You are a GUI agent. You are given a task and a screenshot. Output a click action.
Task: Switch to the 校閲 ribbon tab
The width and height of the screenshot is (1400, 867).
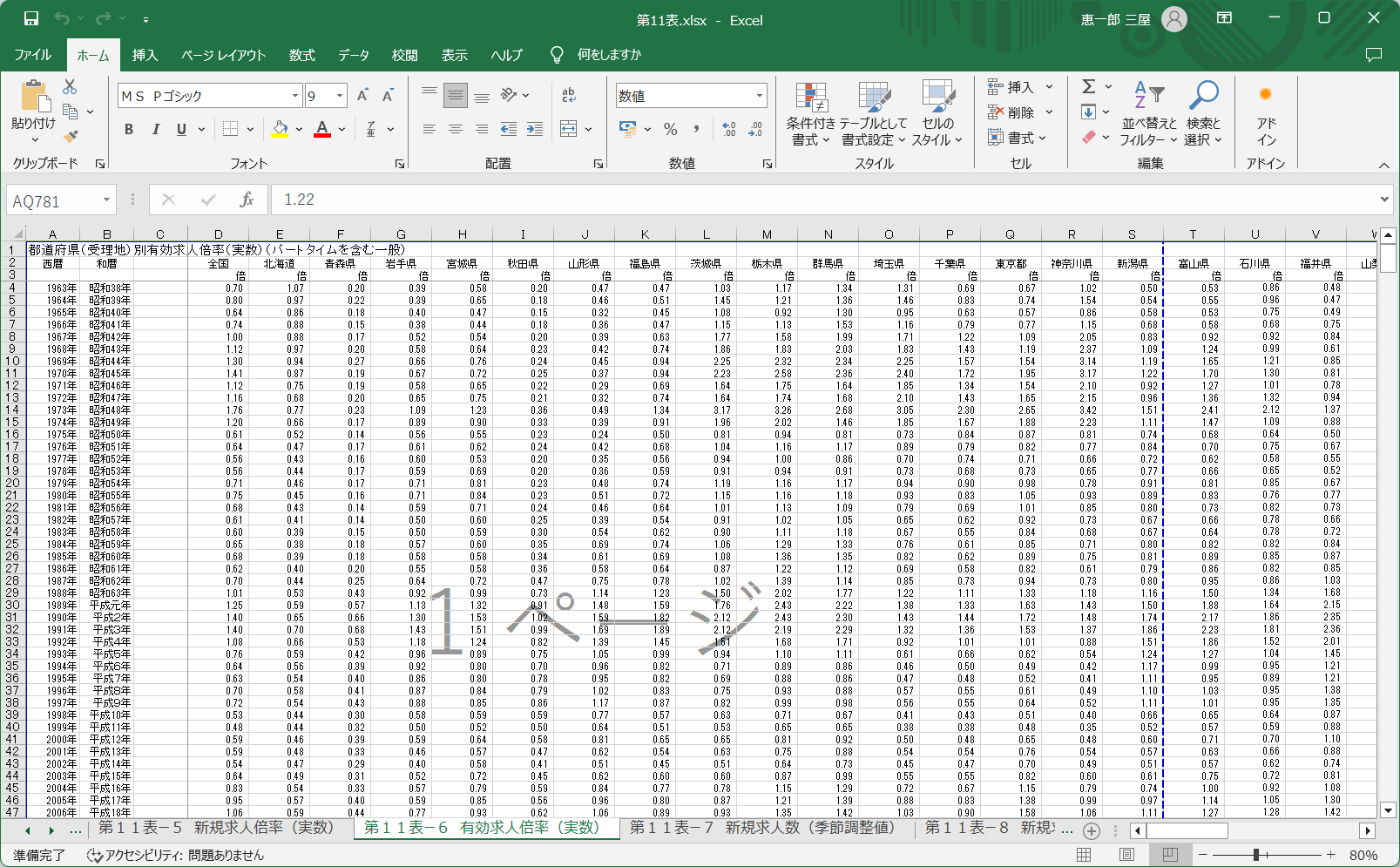404,55
